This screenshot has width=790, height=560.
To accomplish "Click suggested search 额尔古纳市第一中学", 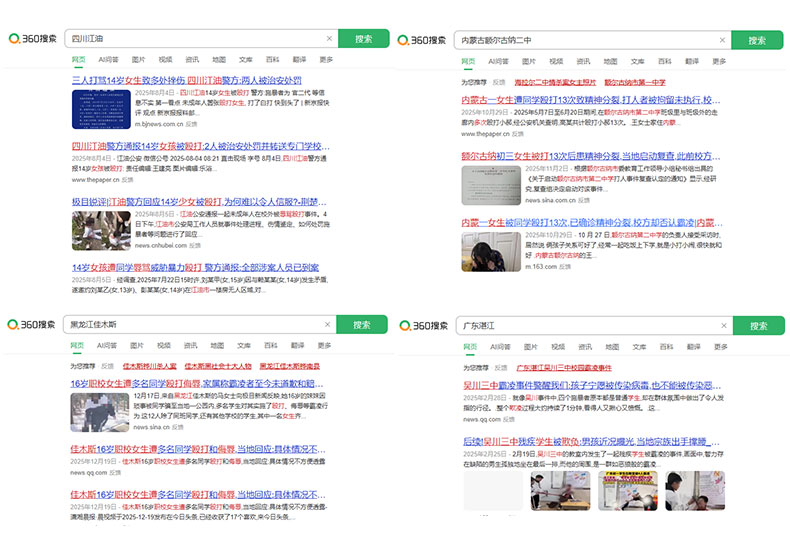I will pos(635,82).
